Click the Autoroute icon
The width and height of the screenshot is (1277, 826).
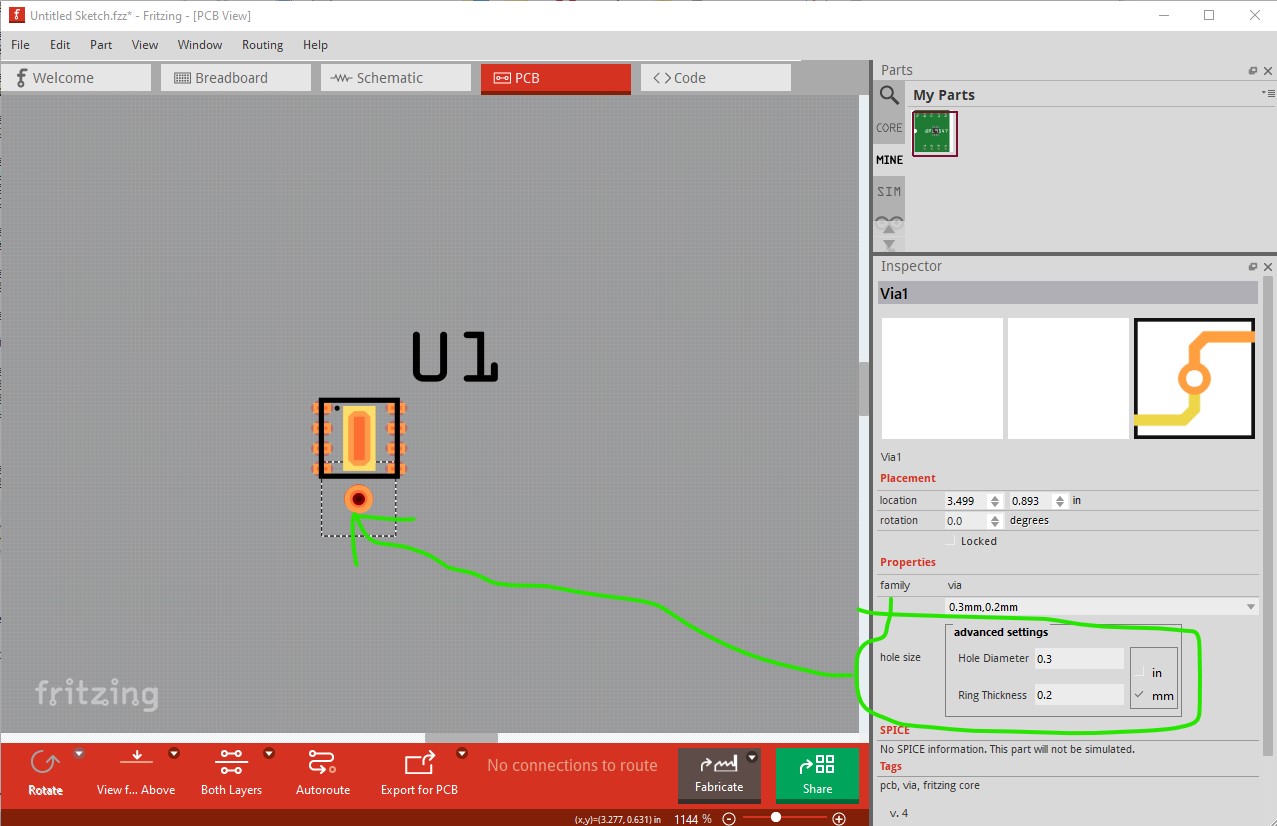pos(323,763)
